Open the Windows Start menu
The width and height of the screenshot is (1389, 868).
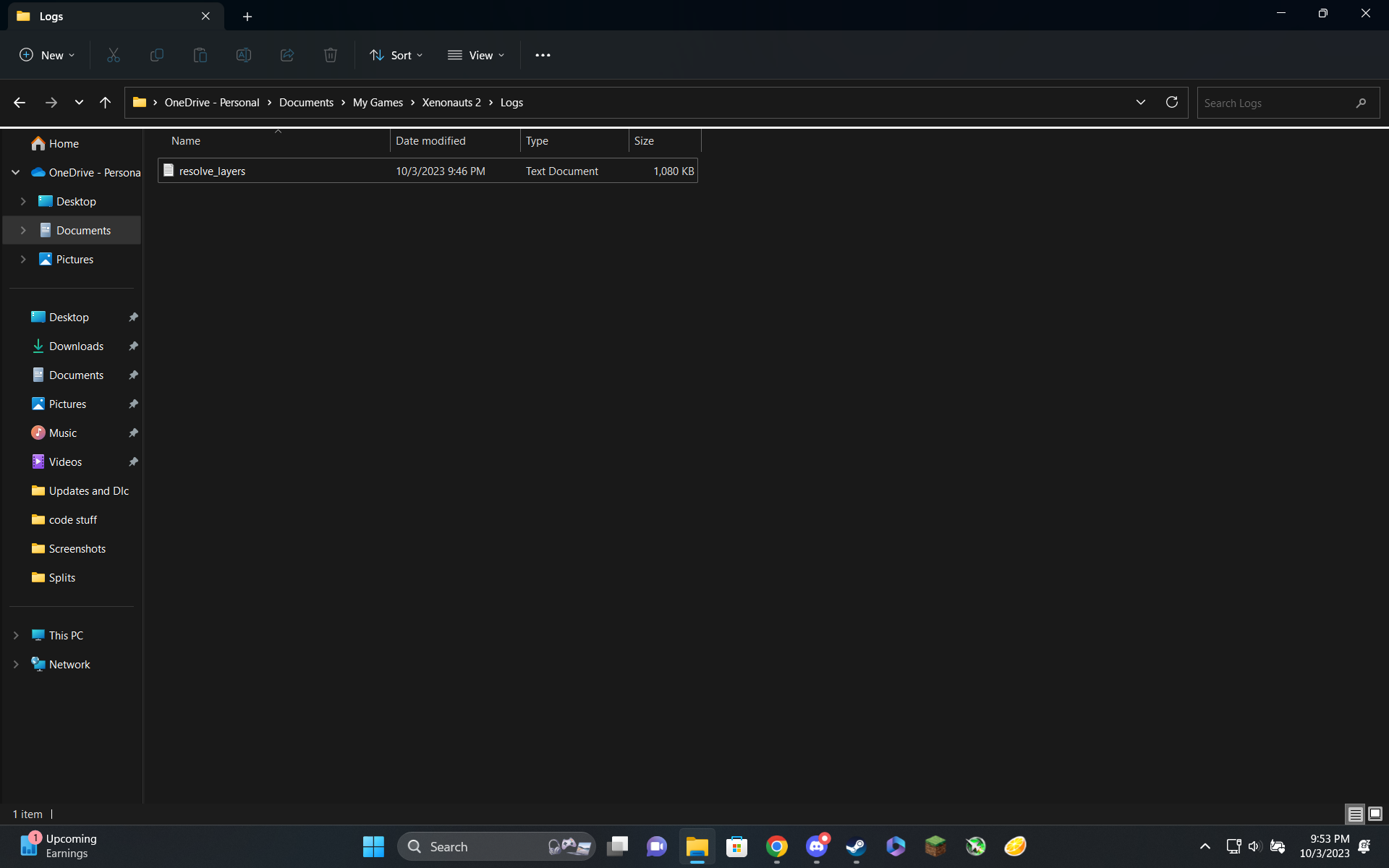click(373, 846)
